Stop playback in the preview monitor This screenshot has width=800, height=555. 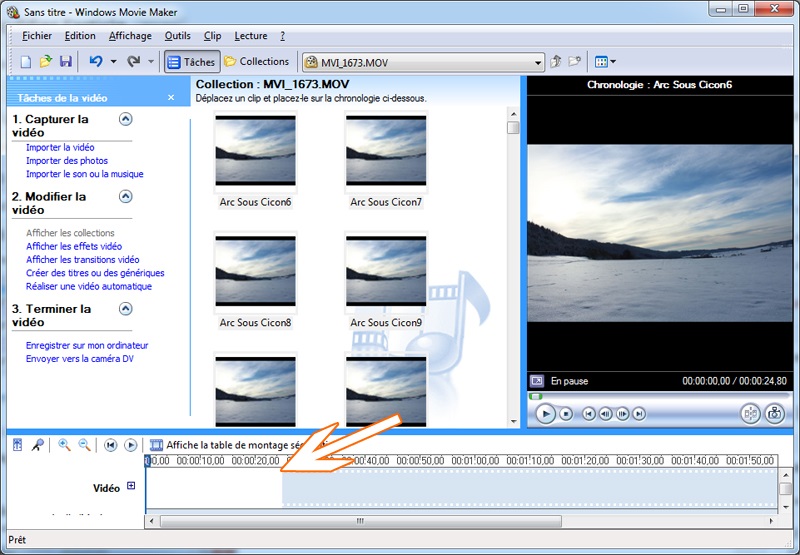pos(566,413)
